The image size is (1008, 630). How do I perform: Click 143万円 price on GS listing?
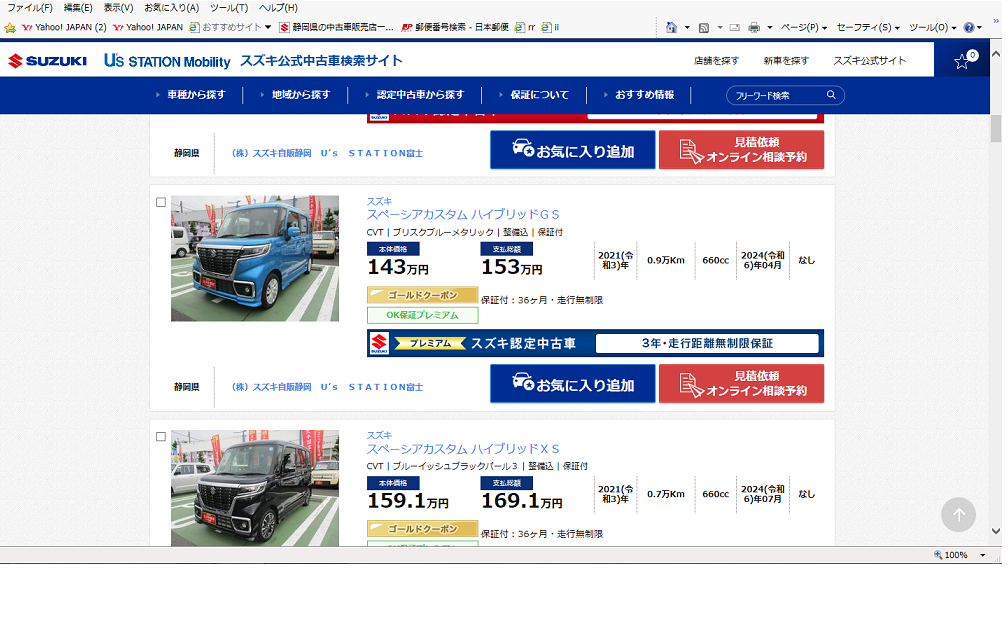pyautogui.click(x=398, y=267)
